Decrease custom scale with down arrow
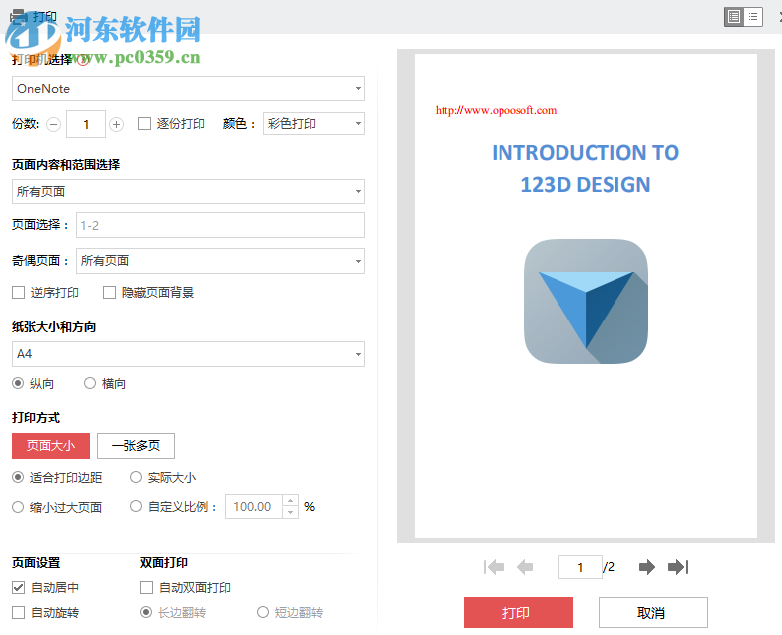782x635 pixels. click(290, 513)
